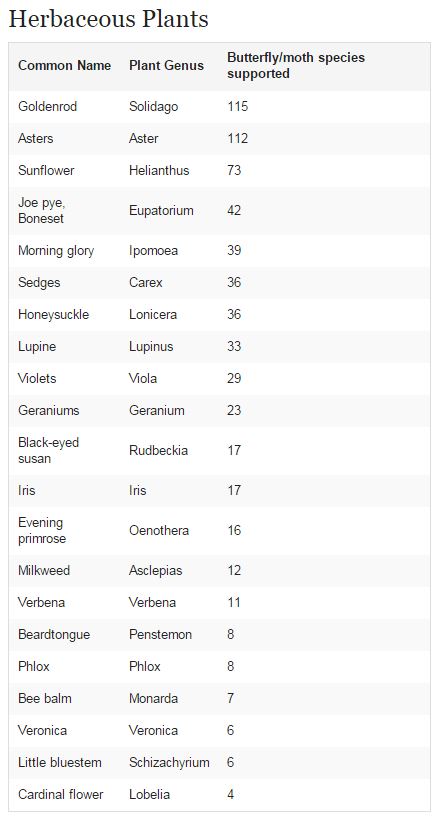Select the Morning glory cell
This screenshot has width=439, height=821.
[x=56, y=251]
